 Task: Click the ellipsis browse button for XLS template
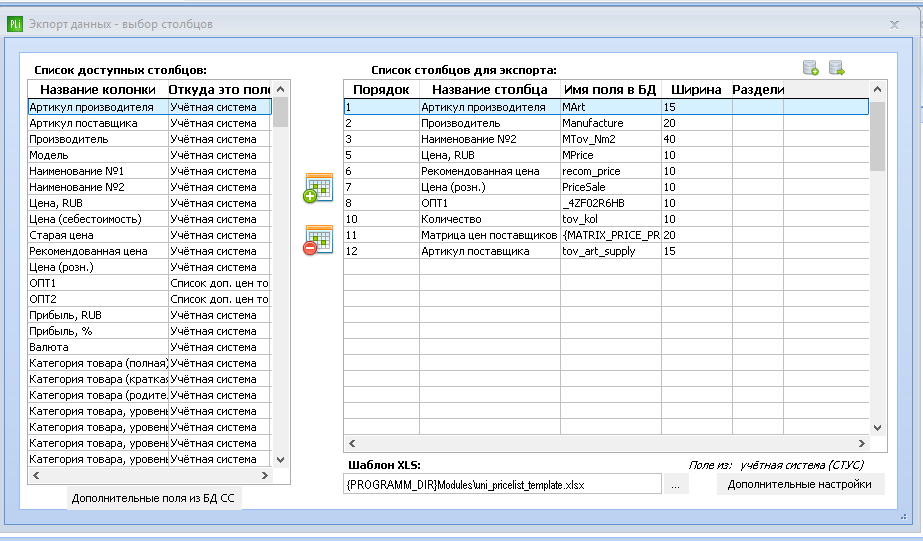pyautogui.click(x=675, y=484)
